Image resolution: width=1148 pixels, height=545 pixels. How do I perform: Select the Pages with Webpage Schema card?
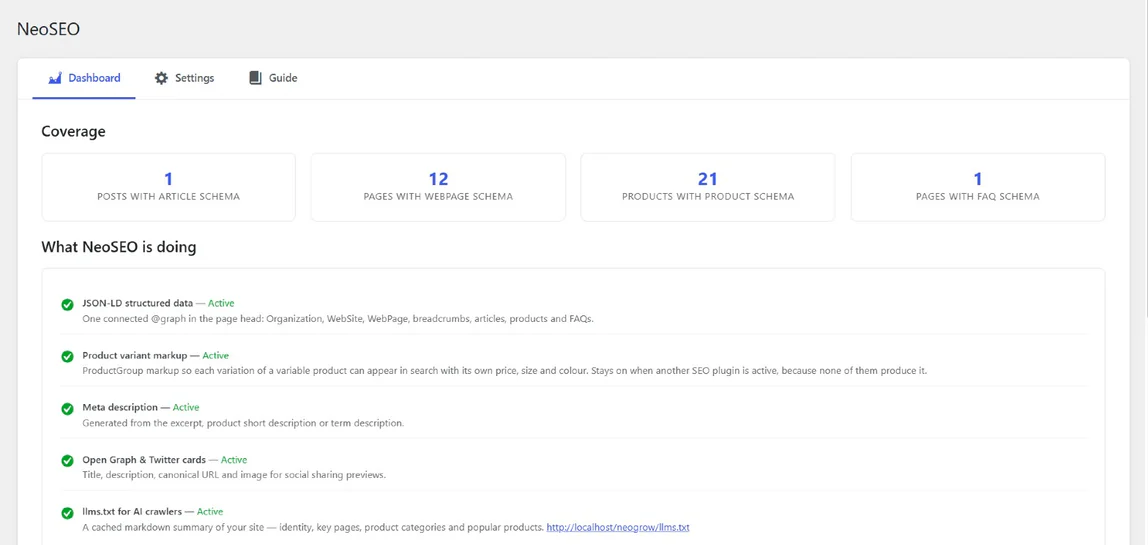(x=438, y=187)
